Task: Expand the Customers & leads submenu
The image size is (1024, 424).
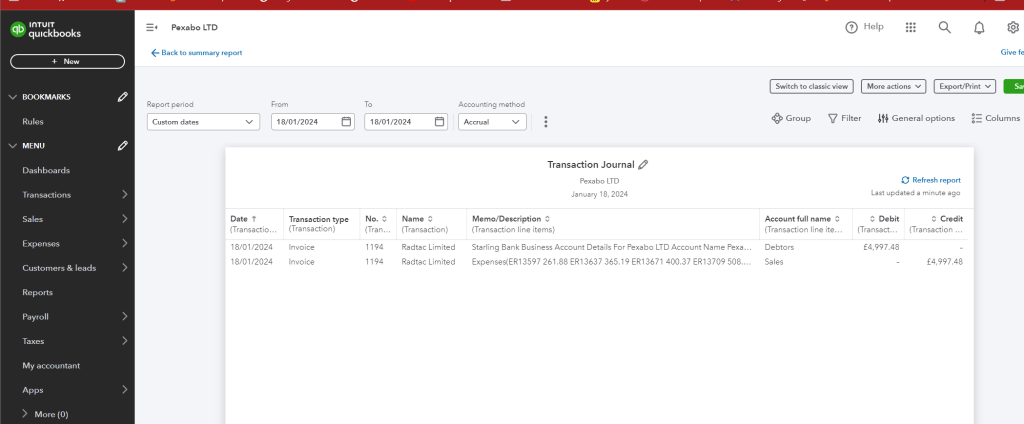Action: pos(124,268)
